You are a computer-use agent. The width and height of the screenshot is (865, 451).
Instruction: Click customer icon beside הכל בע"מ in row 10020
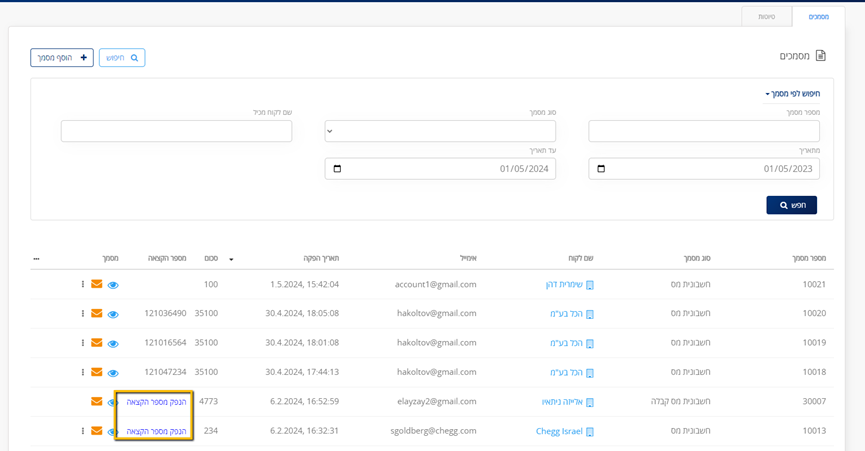pyautogui.click(x=590, y=314)
